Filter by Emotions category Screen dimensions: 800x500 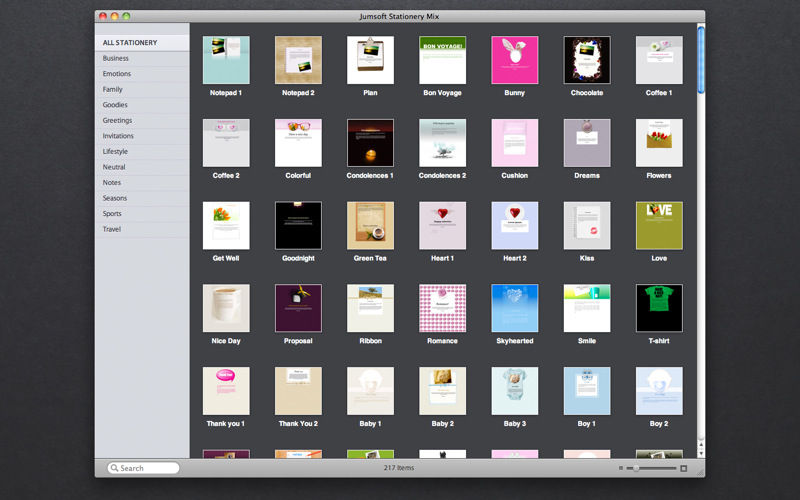142,74
